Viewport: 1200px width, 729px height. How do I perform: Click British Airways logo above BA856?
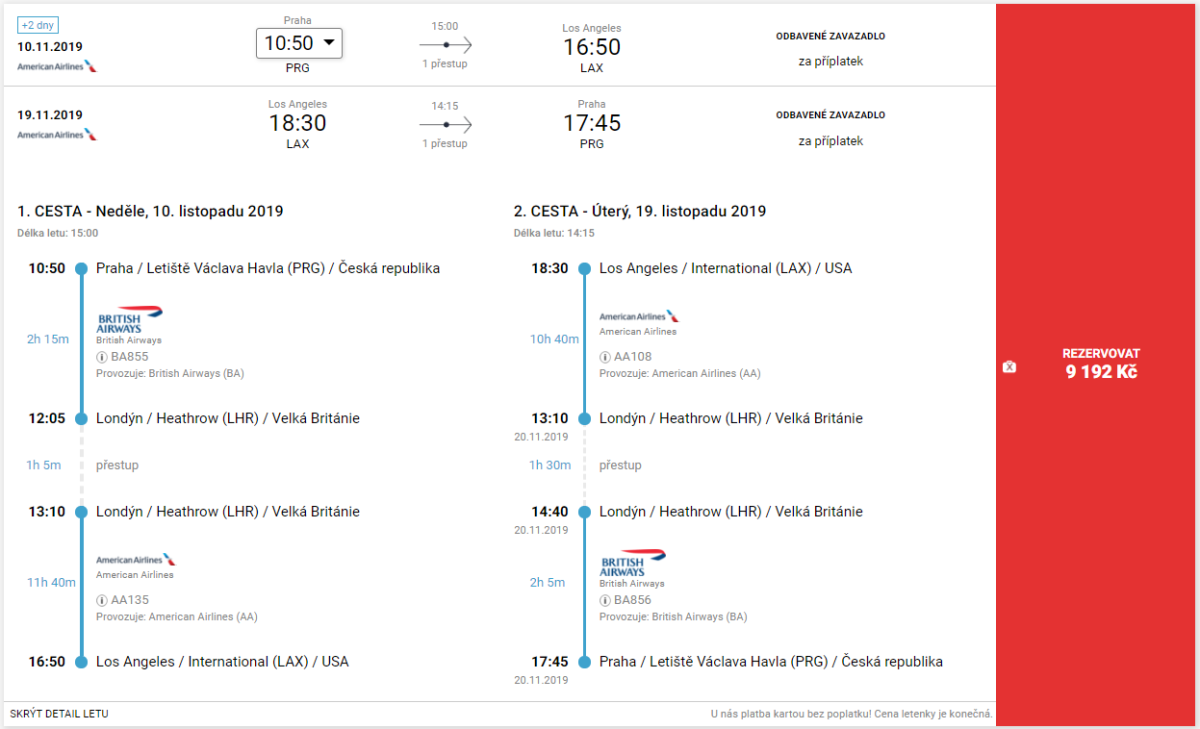tap(632, 563)
